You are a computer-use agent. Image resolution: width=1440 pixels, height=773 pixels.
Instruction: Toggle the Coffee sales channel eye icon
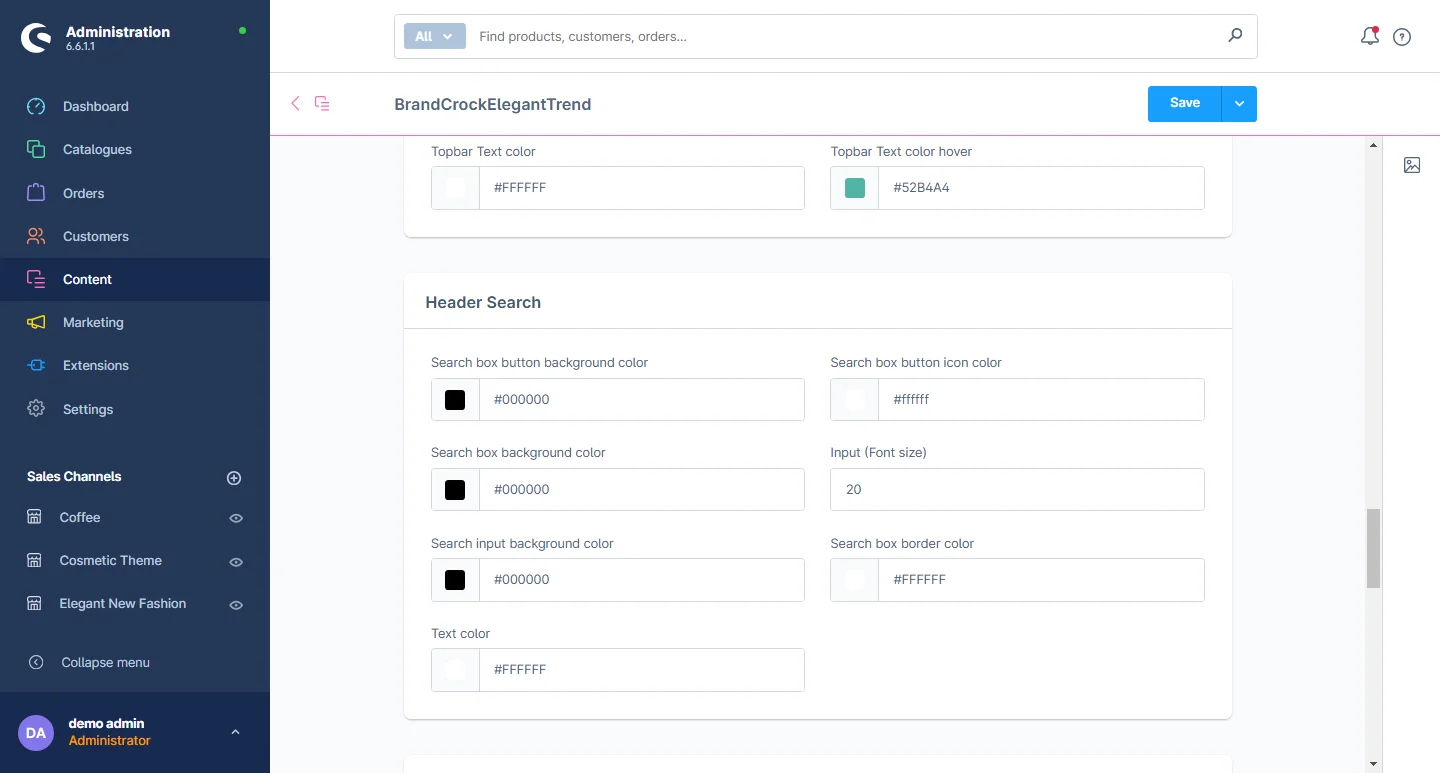click(236, 518)
